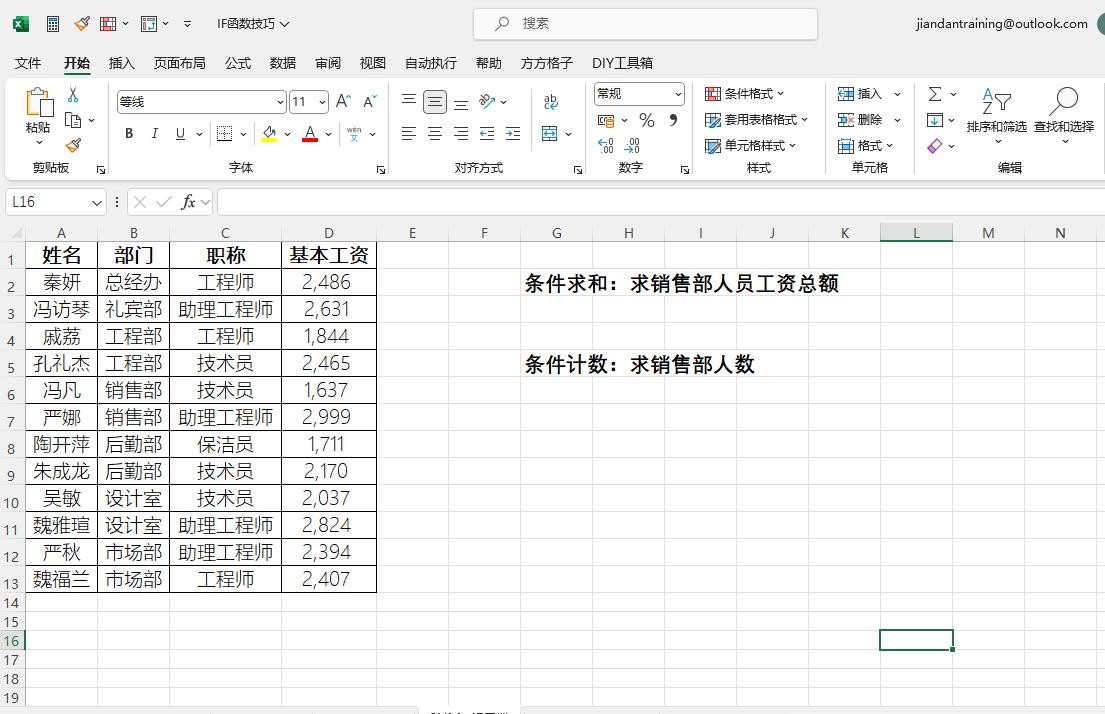Open the 条件格式 dropdown menu

click(745, 94)
